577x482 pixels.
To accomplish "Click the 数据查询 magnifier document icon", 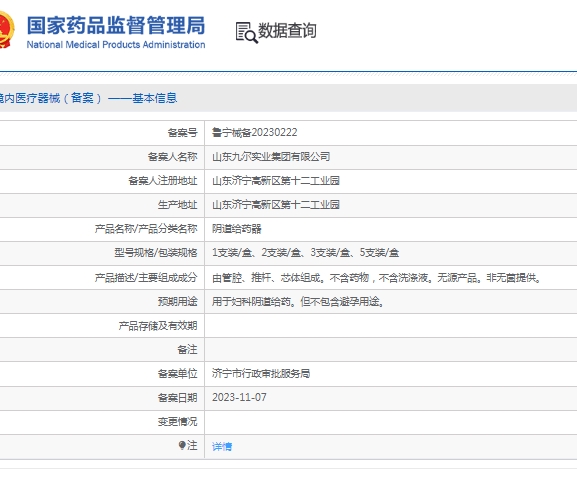I will pos(246,32).
